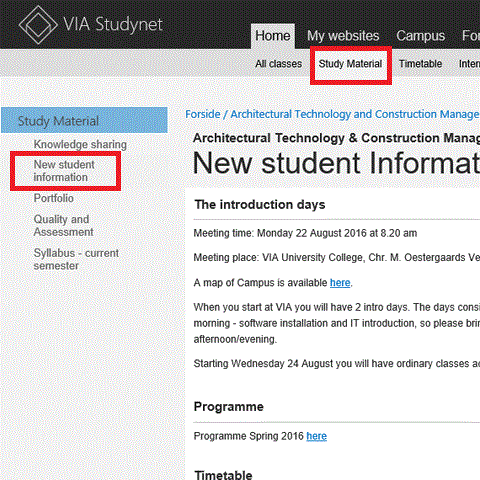This screenshot has width=480, height=480.
Task: Click the 'New student Informat' page title
Action: tap(336, 163)
